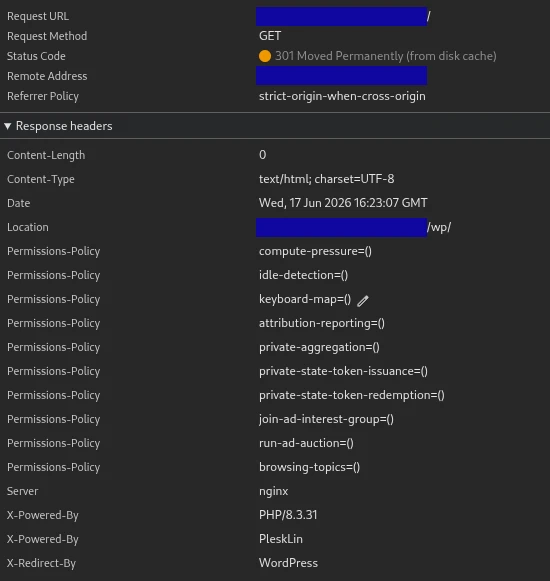Select the private-state-token-redemption=() value
The width and height of the screenshot is (550, 581).
tap(351, 395)
